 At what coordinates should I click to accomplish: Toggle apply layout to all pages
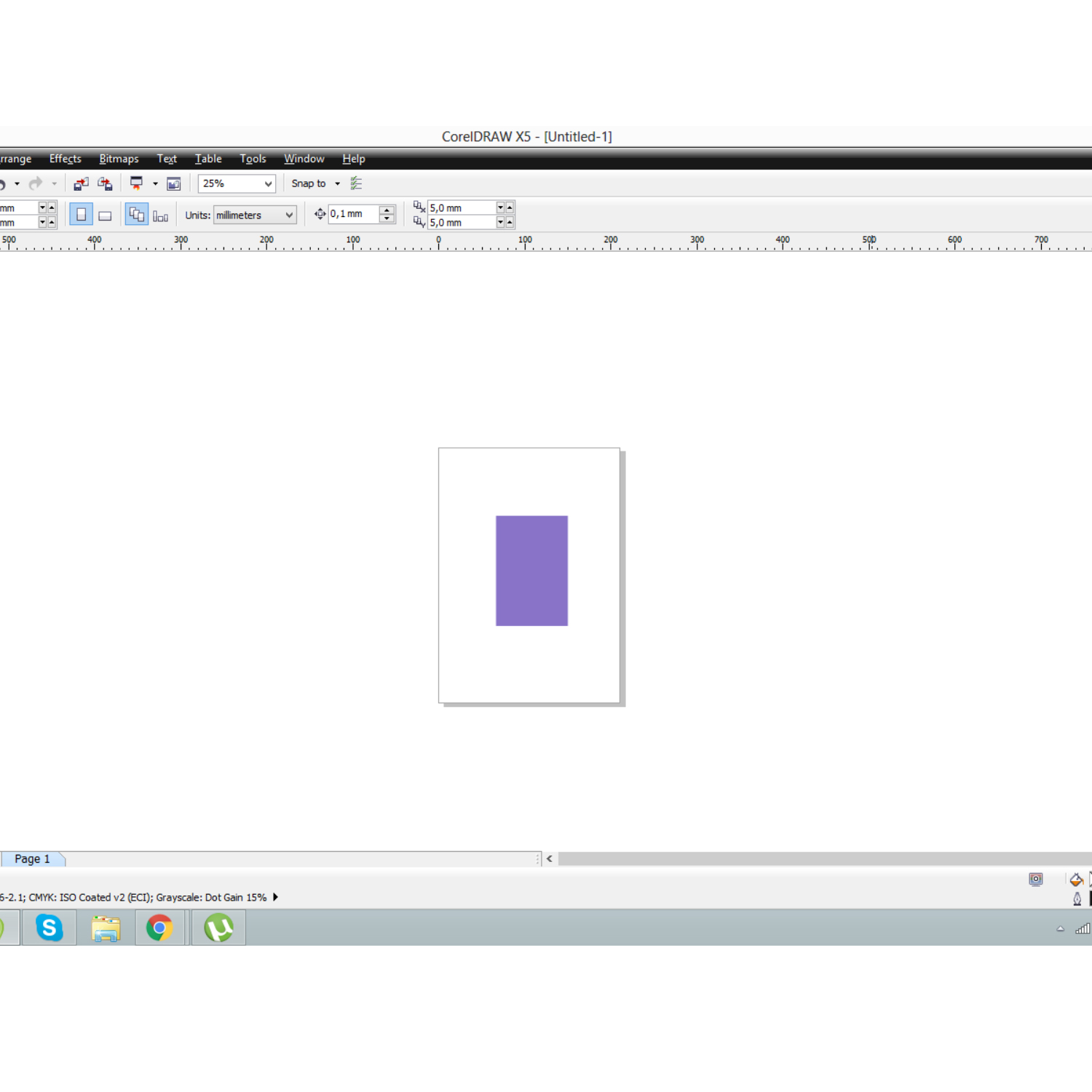coord(136,215)
